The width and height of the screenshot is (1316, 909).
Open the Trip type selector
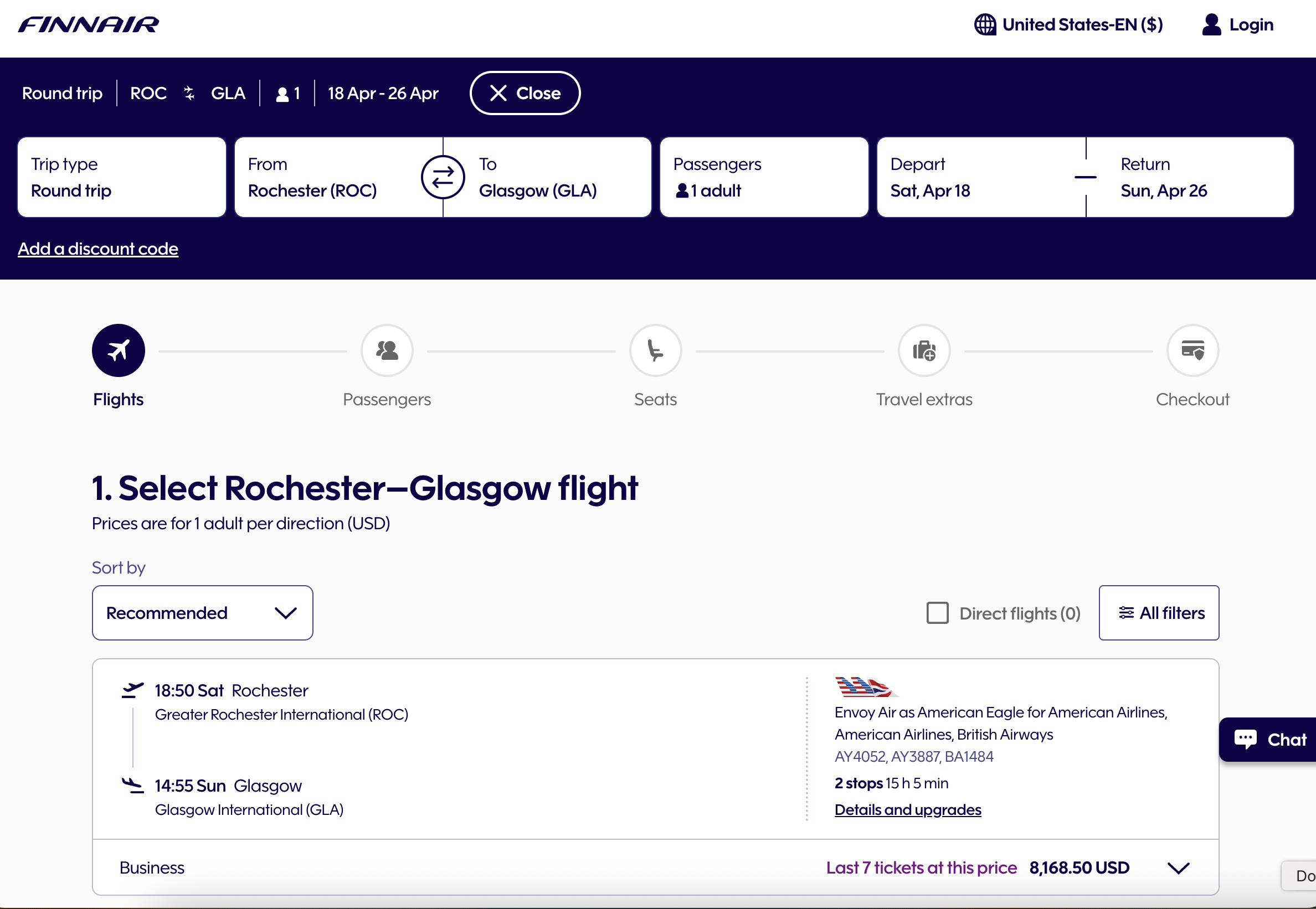click(x=121, y=177)
